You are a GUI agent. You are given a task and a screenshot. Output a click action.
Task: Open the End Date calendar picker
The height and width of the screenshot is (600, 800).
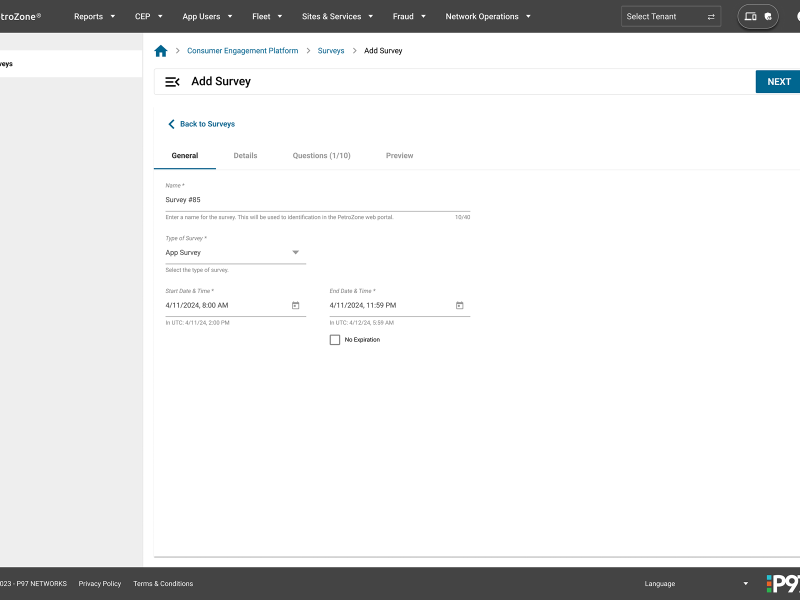click(x=459, y=305)
